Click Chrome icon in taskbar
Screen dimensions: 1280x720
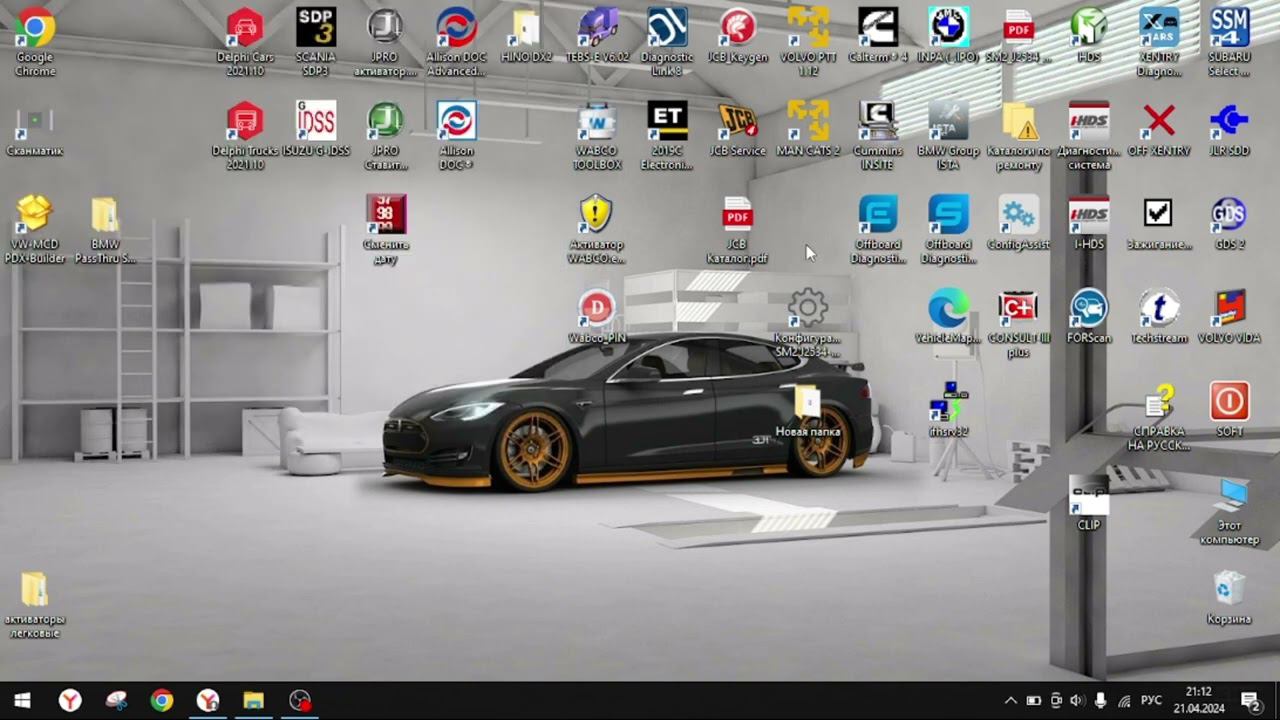point(162,701)
